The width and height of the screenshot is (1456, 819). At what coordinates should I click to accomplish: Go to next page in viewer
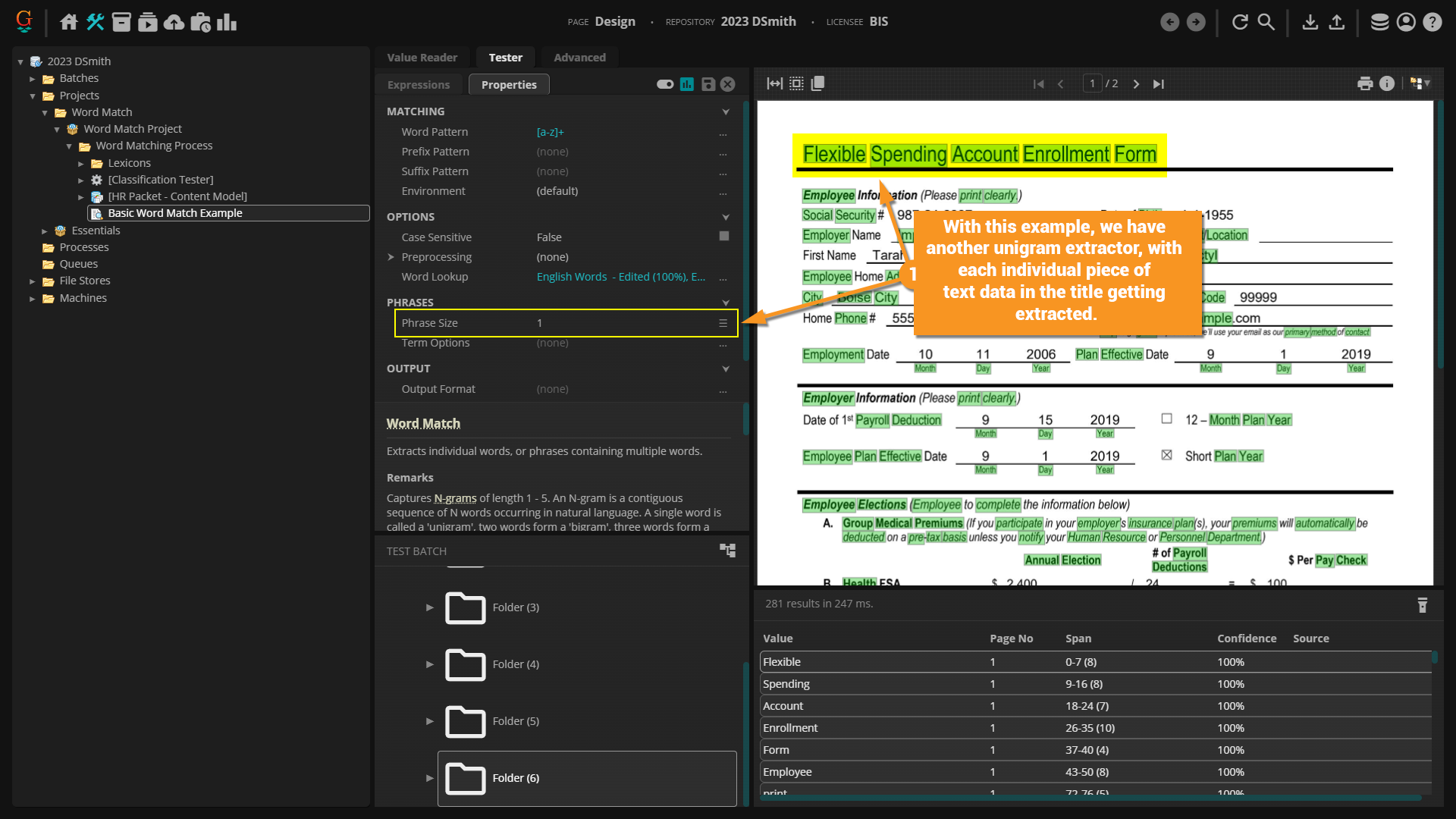tap(1136, 84)
